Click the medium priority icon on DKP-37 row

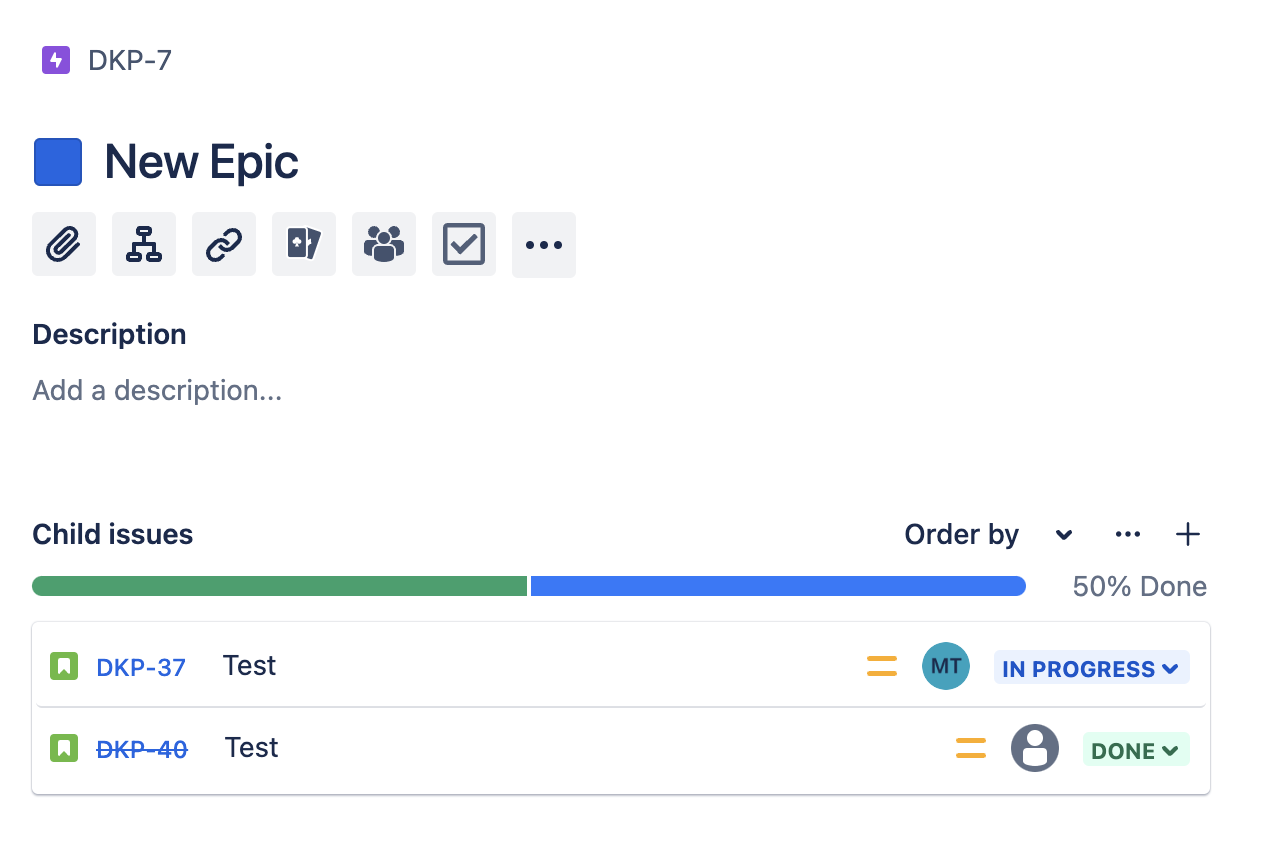pos(881,665)
